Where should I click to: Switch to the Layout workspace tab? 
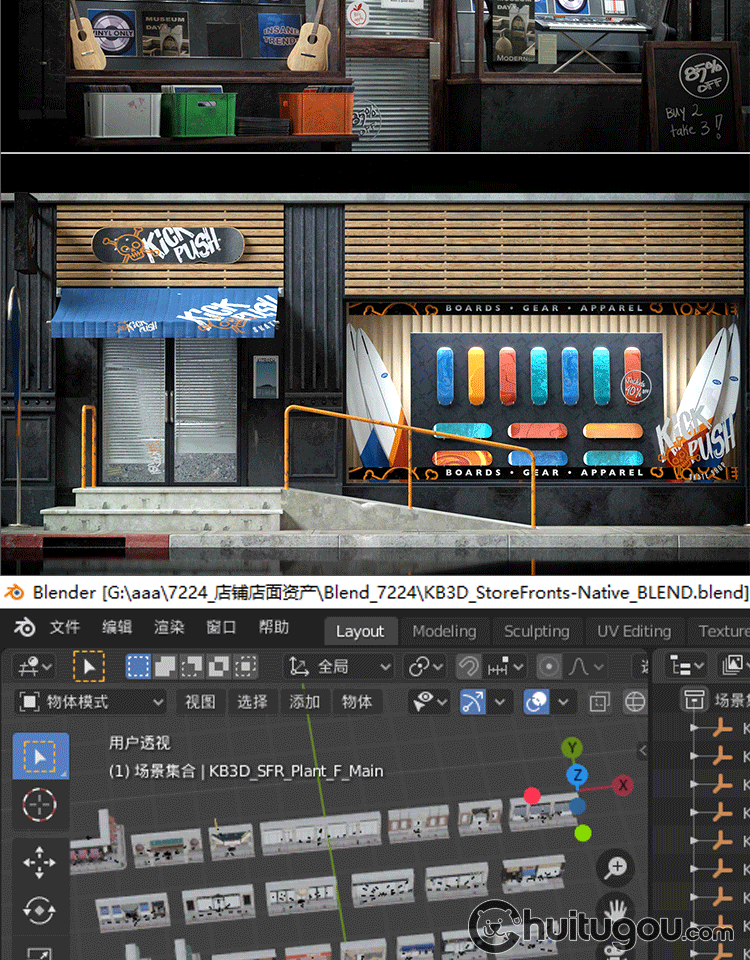(x=360, y=631)
